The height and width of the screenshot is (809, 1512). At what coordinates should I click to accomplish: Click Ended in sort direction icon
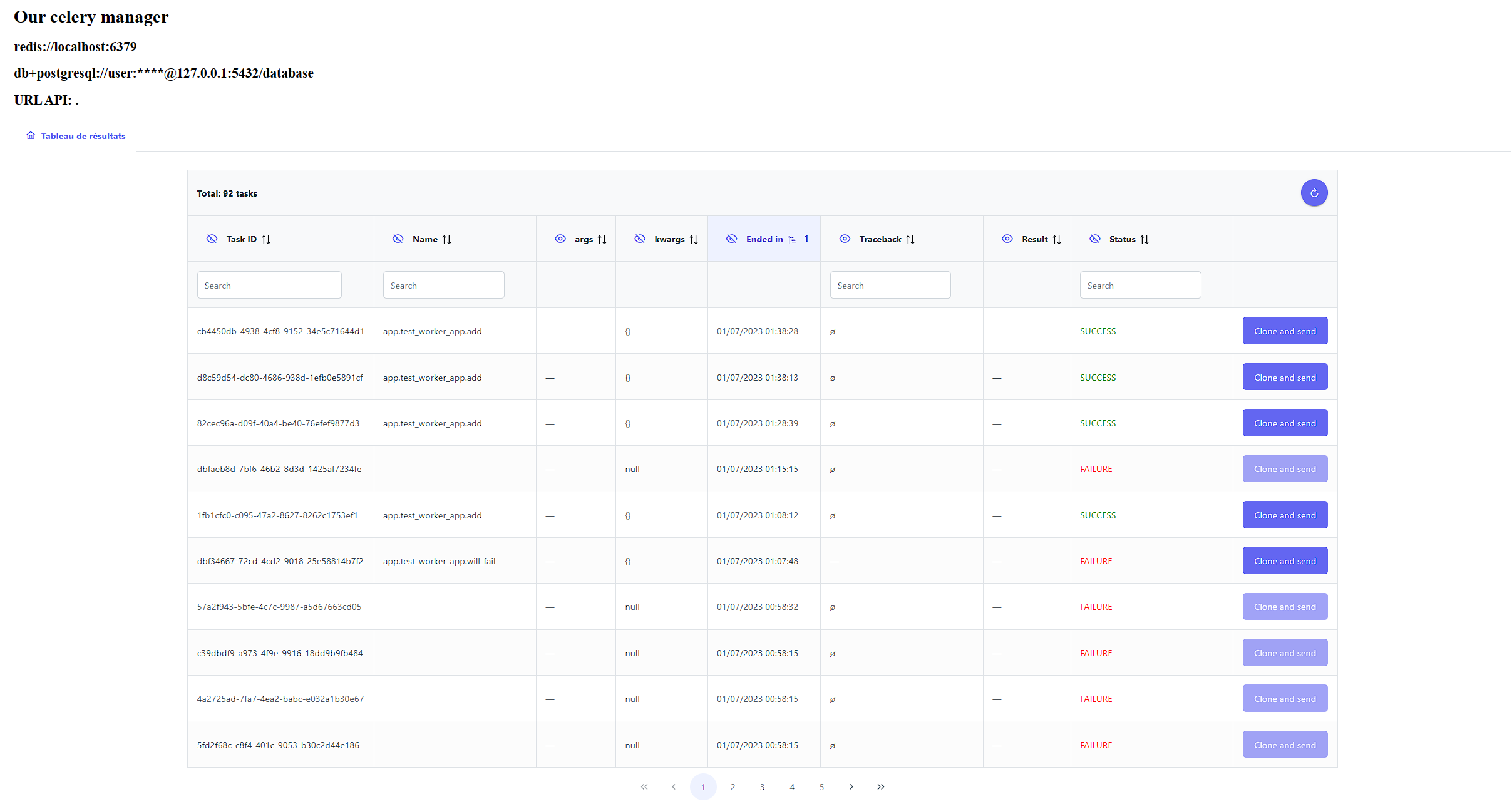point(791,240)
